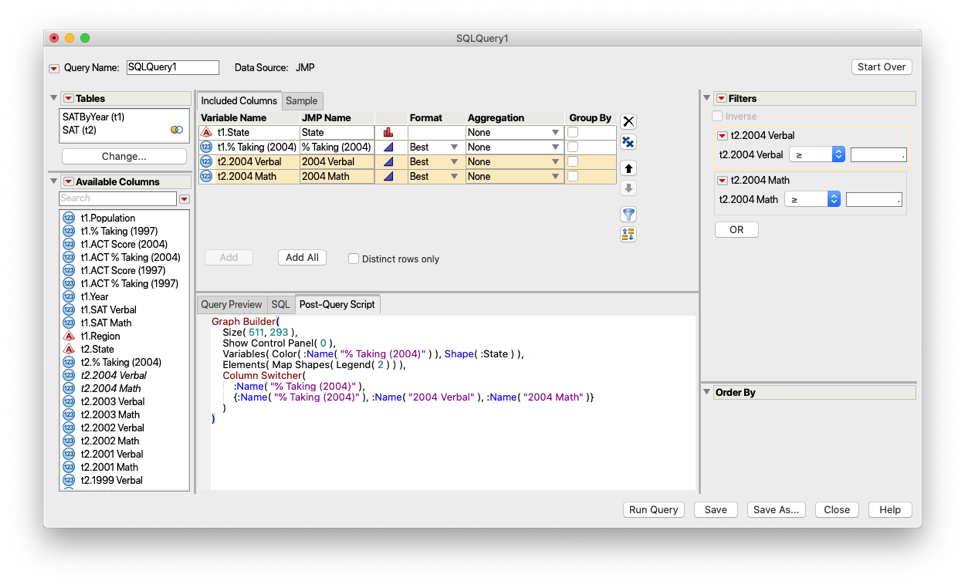Click the Change... tables button
Screen dimensions: 965x585
coord(124,157)
